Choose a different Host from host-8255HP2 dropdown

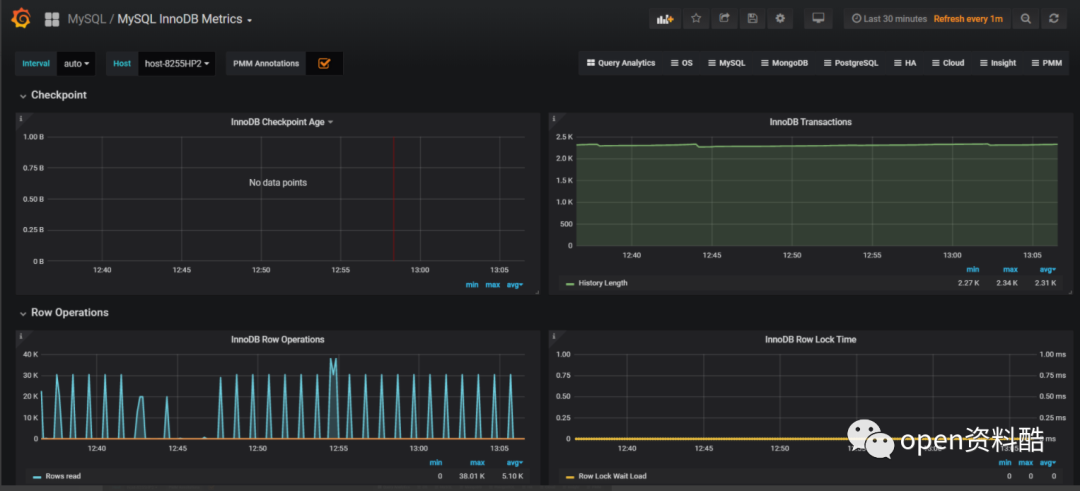(177, 63)
